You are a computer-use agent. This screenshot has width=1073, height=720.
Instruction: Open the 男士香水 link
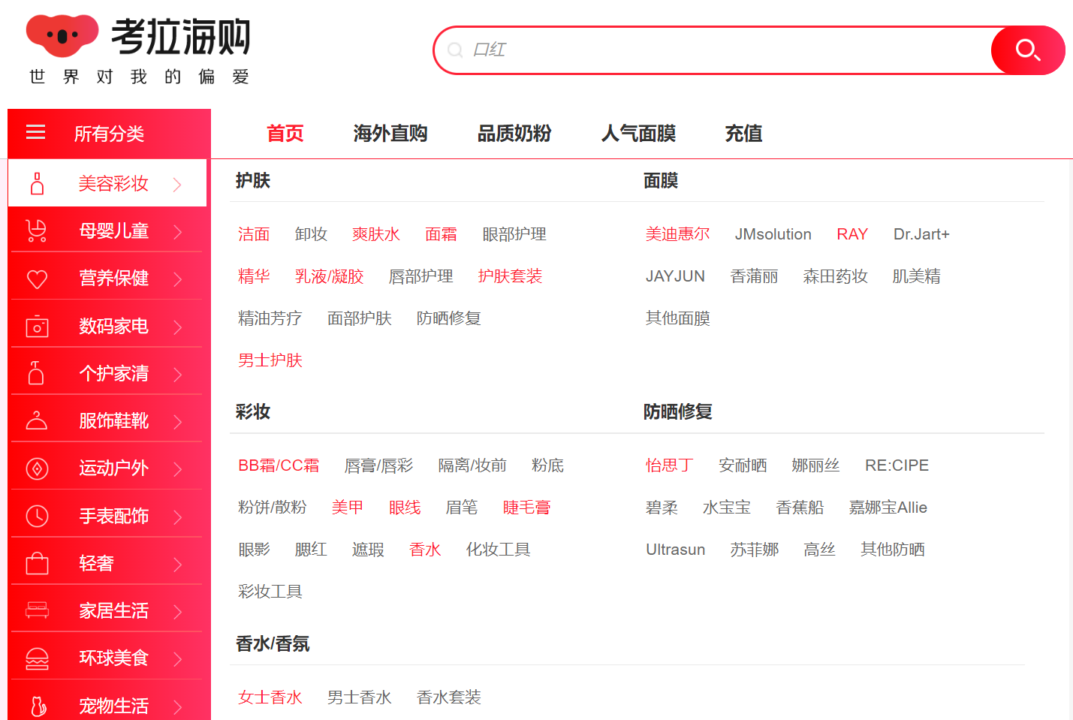pos(359,697)
